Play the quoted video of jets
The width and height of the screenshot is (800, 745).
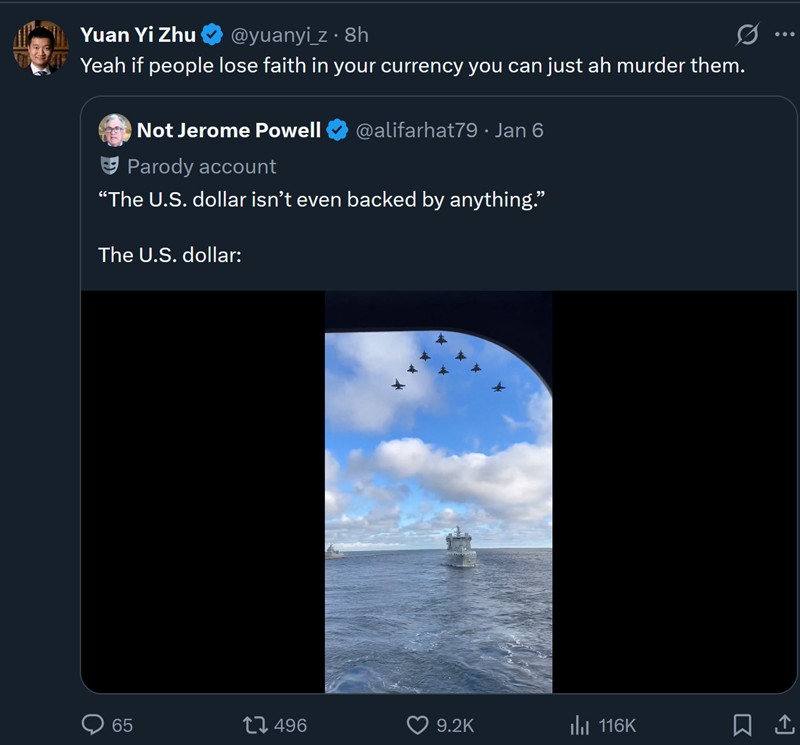pos(438,491)
